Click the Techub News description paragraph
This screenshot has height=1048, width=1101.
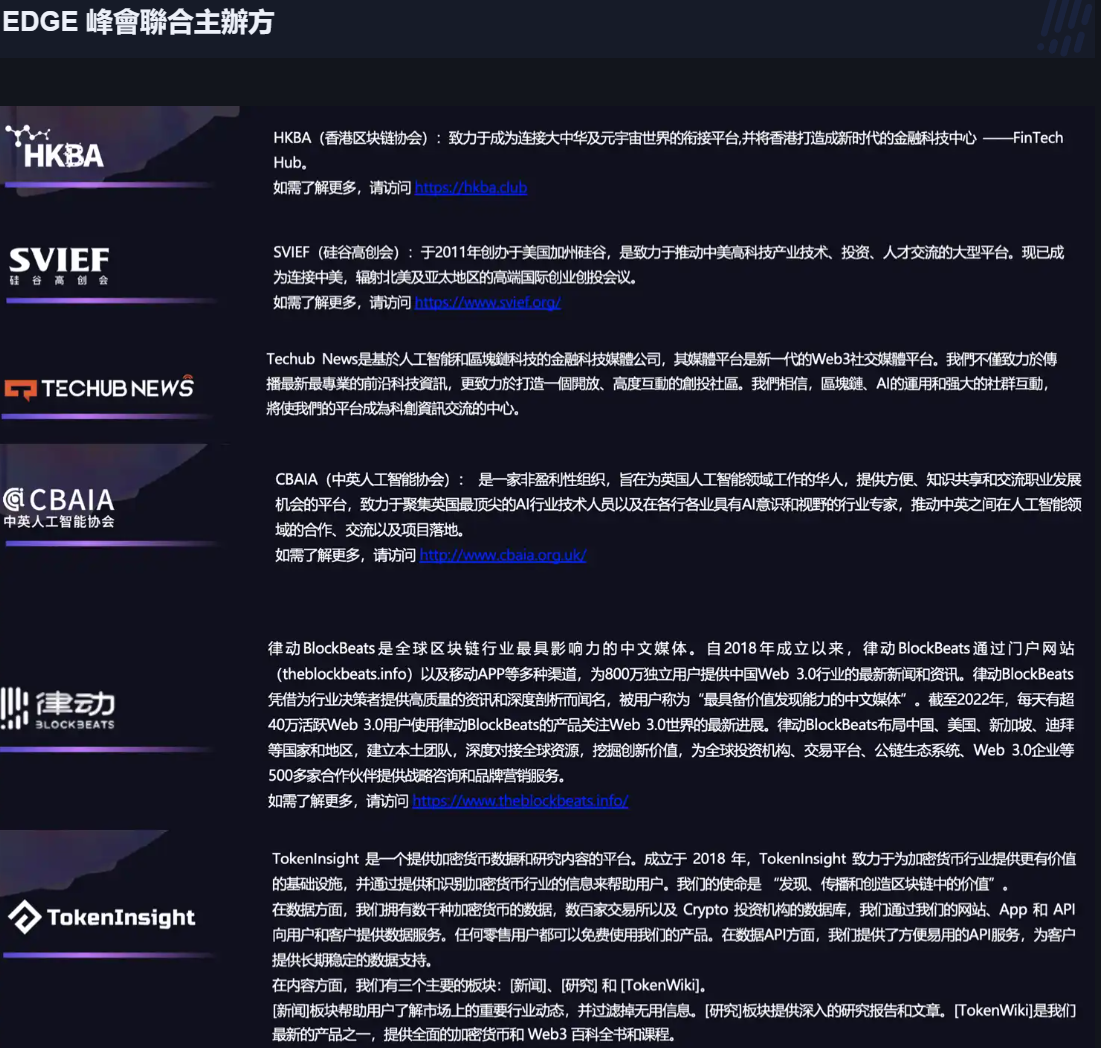pos(661,384)
